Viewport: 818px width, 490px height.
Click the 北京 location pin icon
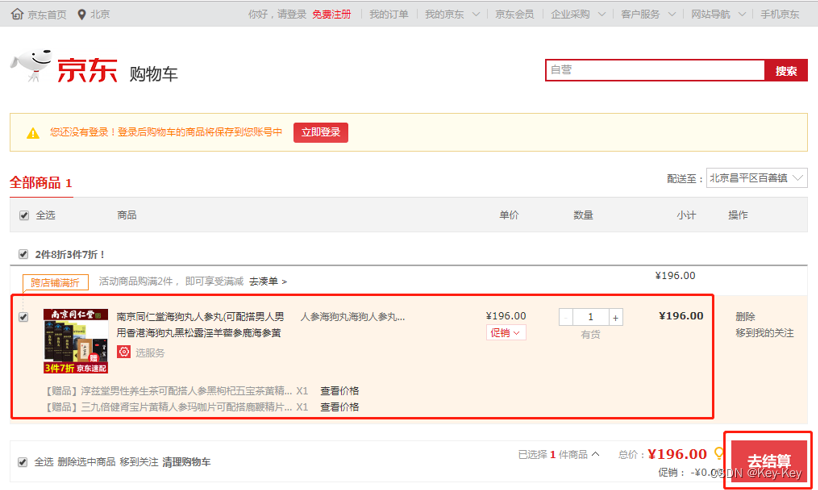[x=81, y=14]
